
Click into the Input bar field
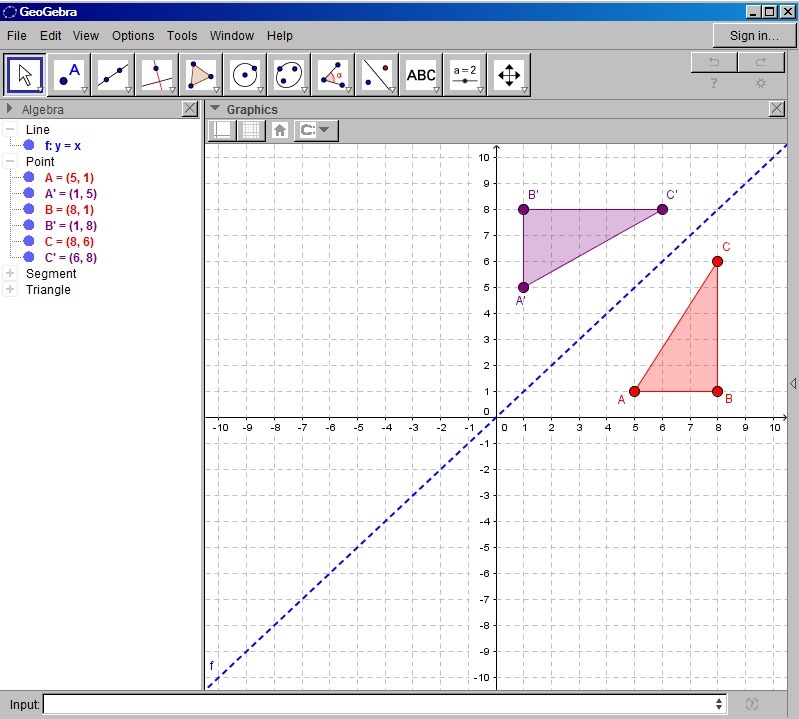pos(380,705)
